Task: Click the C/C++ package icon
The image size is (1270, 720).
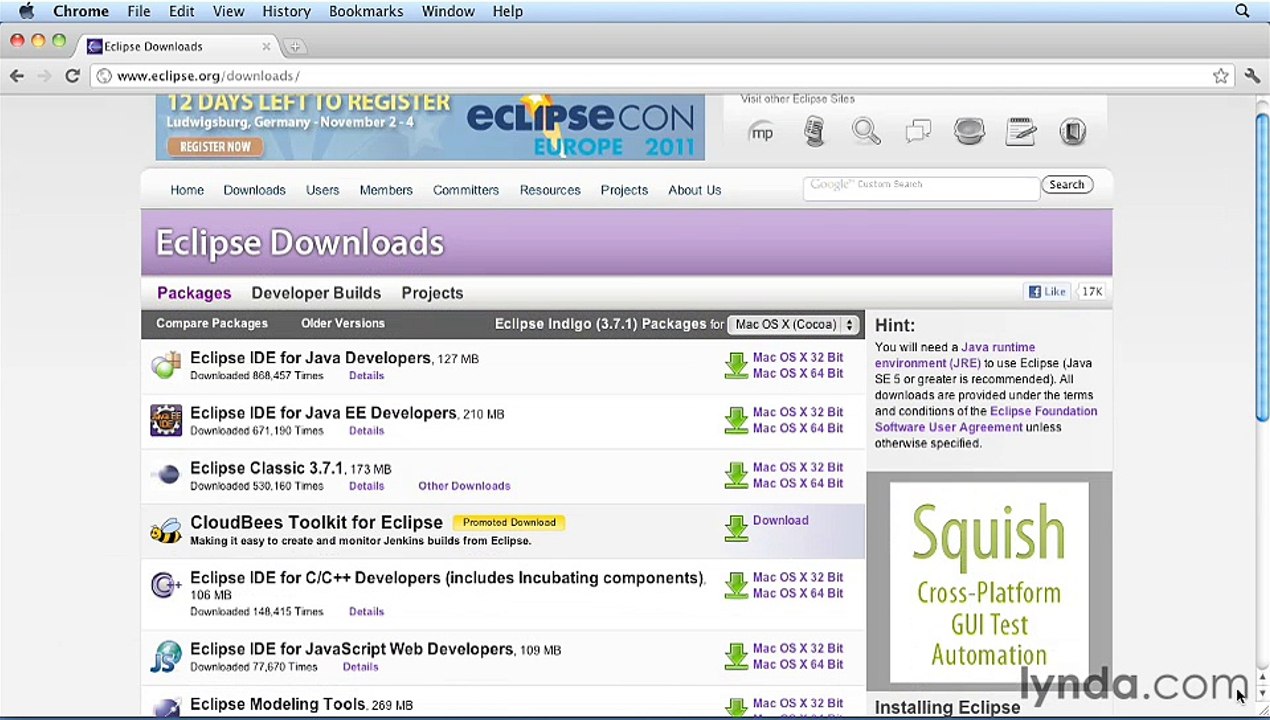Action: click(166, 585)
